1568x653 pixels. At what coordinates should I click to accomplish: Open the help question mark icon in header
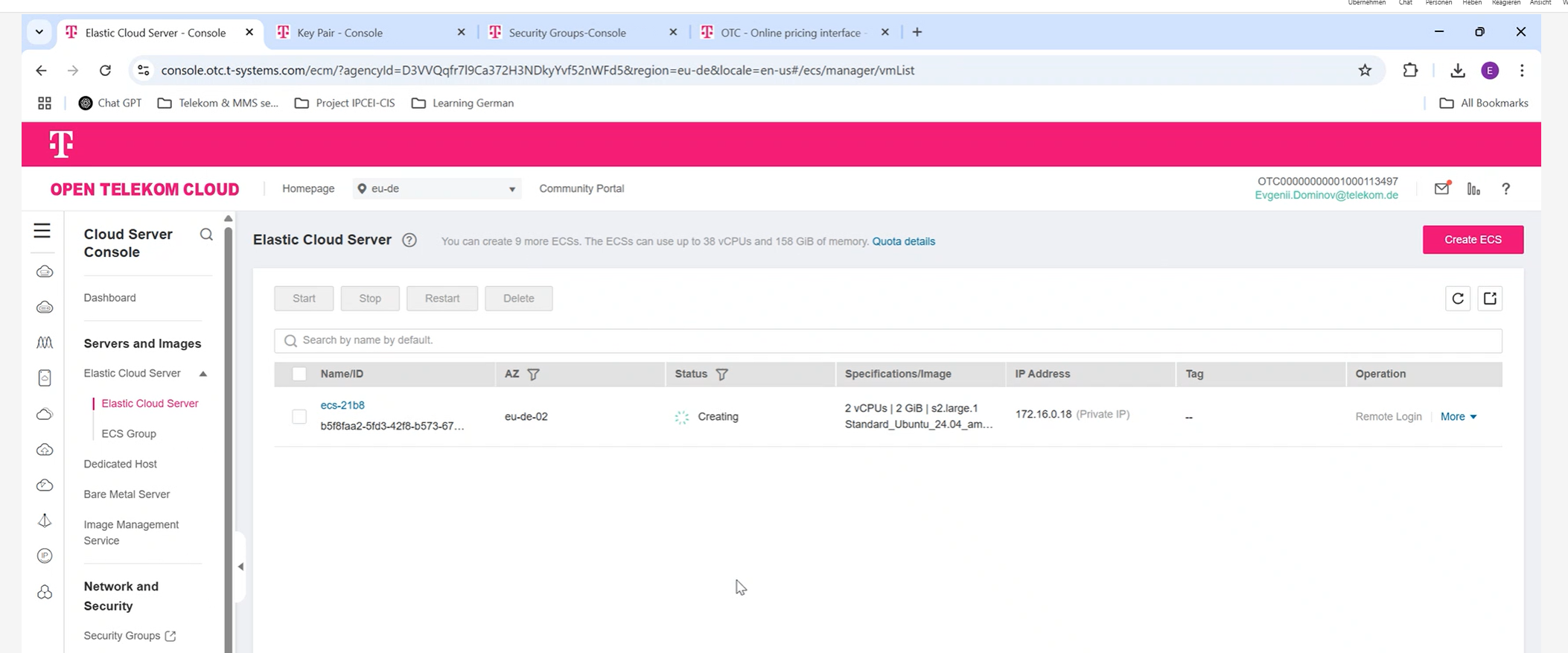click(x=1505, y=188)
